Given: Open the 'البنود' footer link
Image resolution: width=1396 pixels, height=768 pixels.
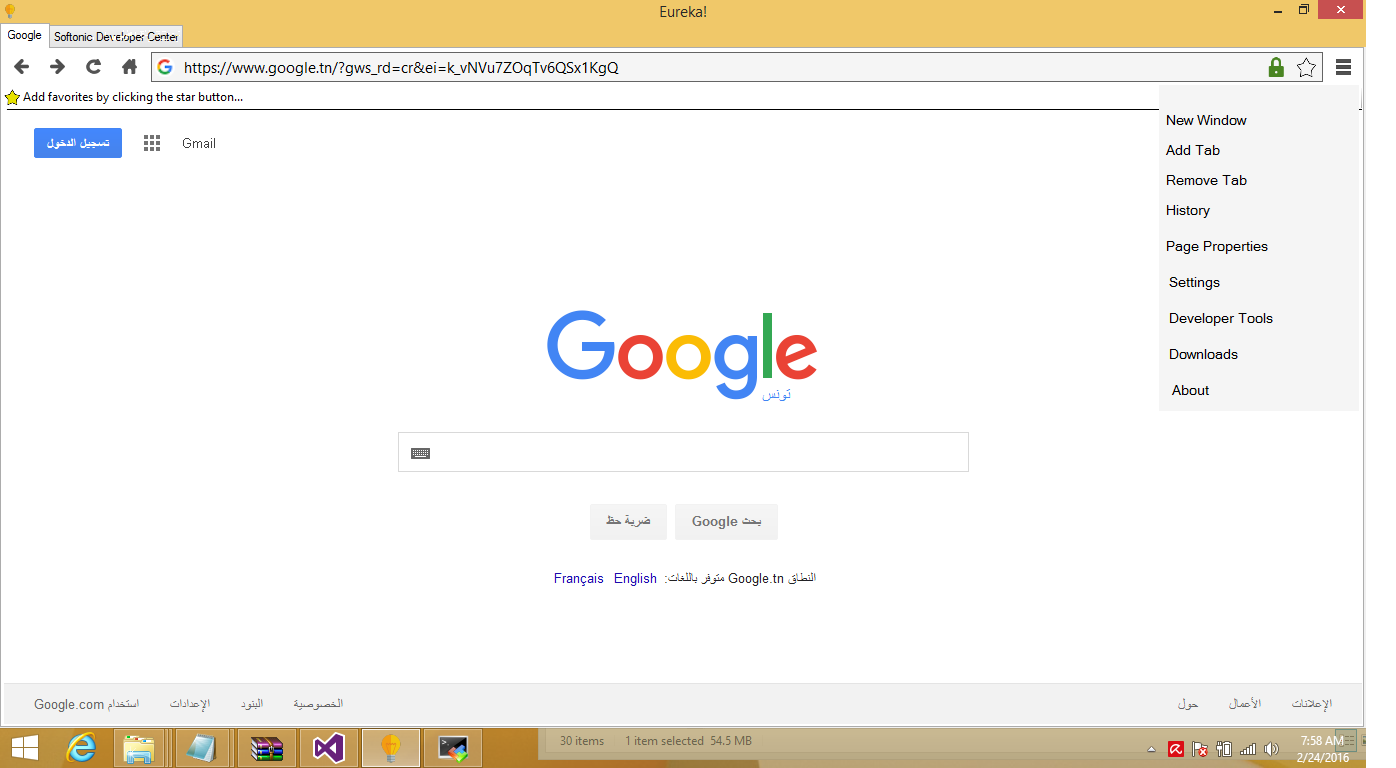Looking at the screenshot, I should [x=251, y=704].
